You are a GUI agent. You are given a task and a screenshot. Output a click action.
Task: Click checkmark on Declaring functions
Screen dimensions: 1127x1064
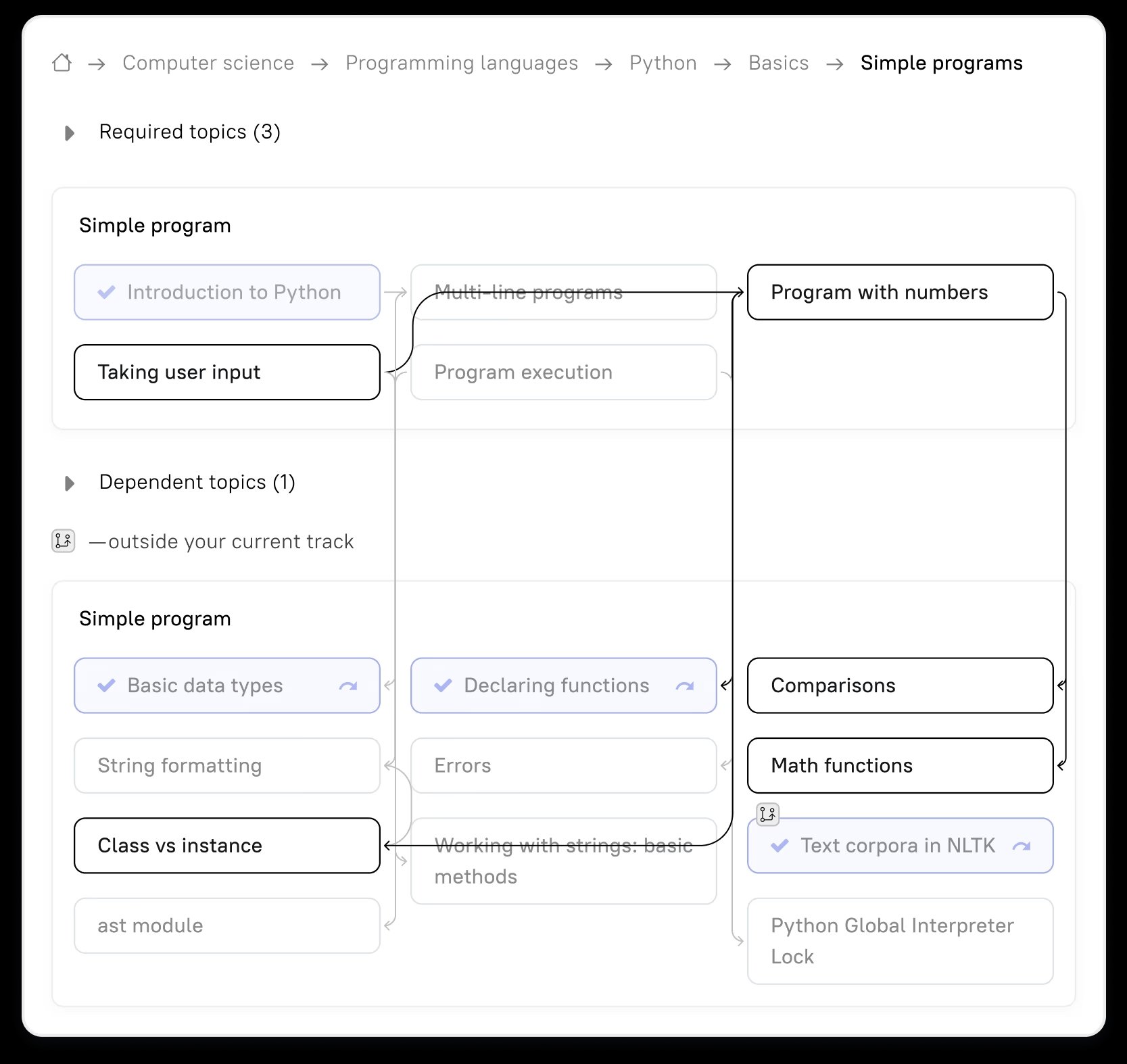443,685
